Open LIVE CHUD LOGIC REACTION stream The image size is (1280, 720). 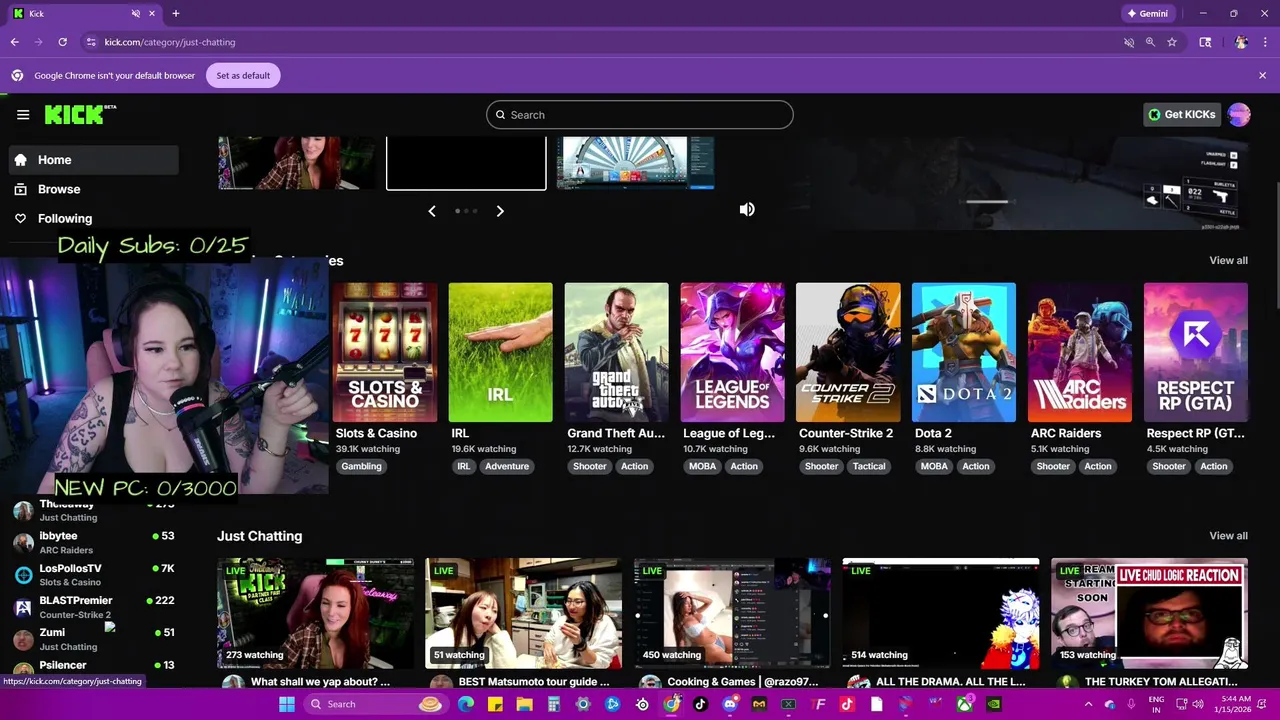pyautogui.click(x=1149, y=613)
